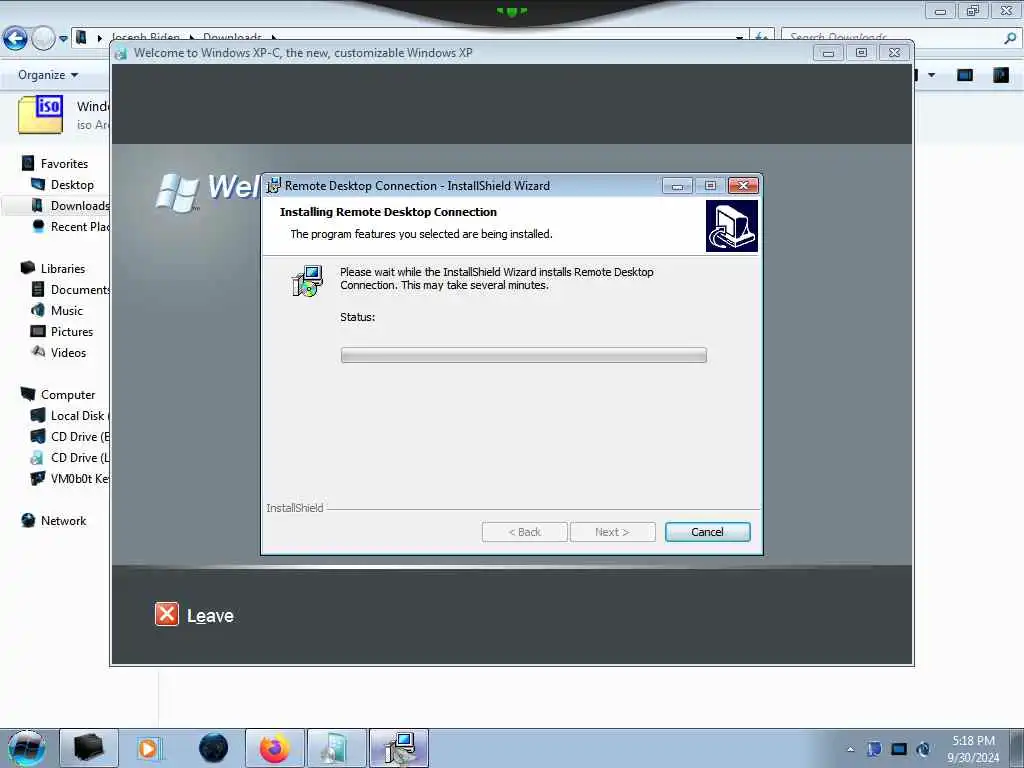
Task: Click the Show desktop strip
Action: 1016,748
